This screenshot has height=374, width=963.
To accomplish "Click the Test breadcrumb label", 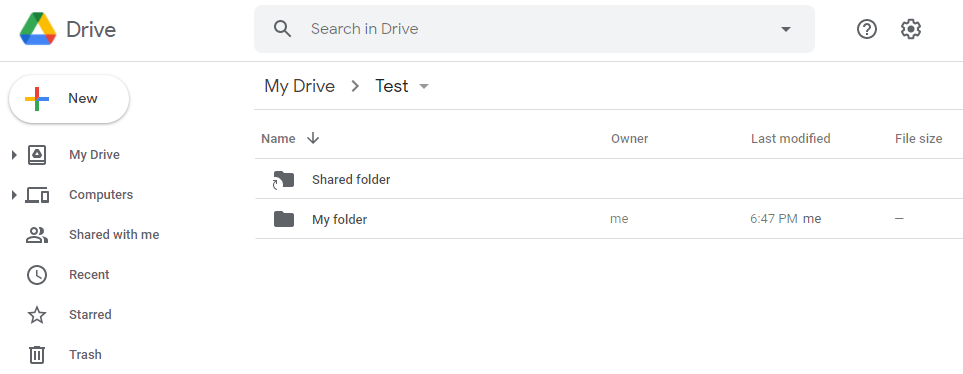I will click(x=392, y=86).
